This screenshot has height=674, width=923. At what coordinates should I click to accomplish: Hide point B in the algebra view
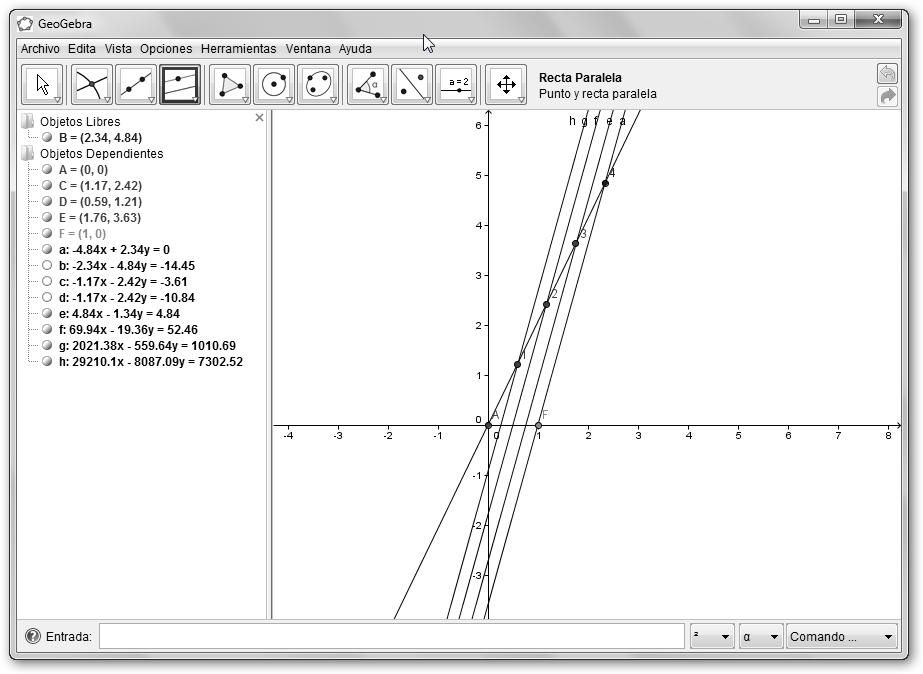click(x=47, y=138)
